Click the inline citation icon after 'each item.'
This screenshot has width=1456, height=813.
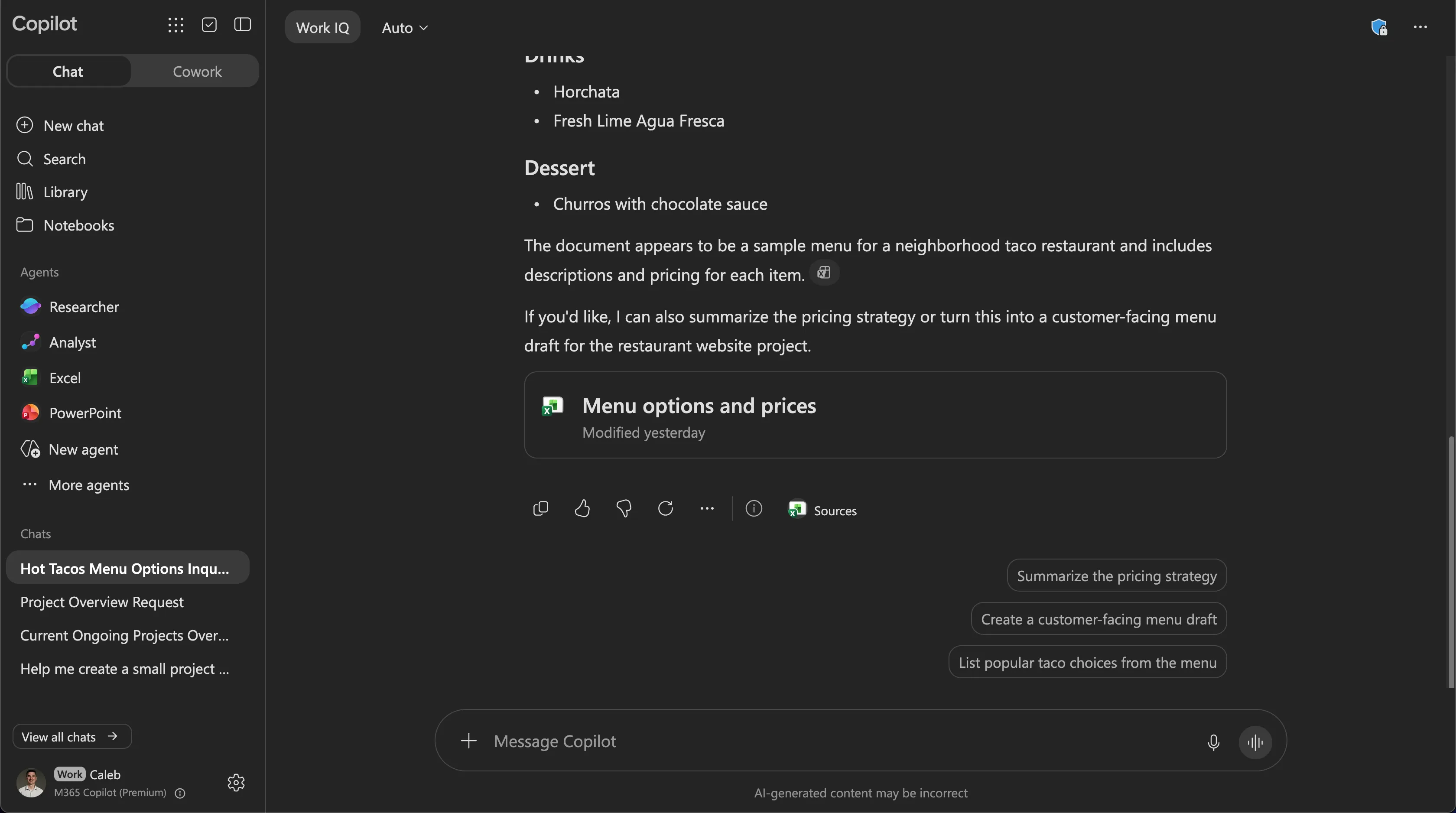click(824, 273)
